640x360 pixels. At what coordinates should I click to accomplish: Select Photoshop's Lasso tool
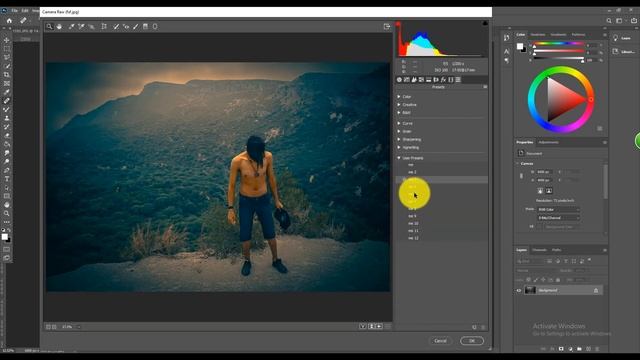point(7,57)
